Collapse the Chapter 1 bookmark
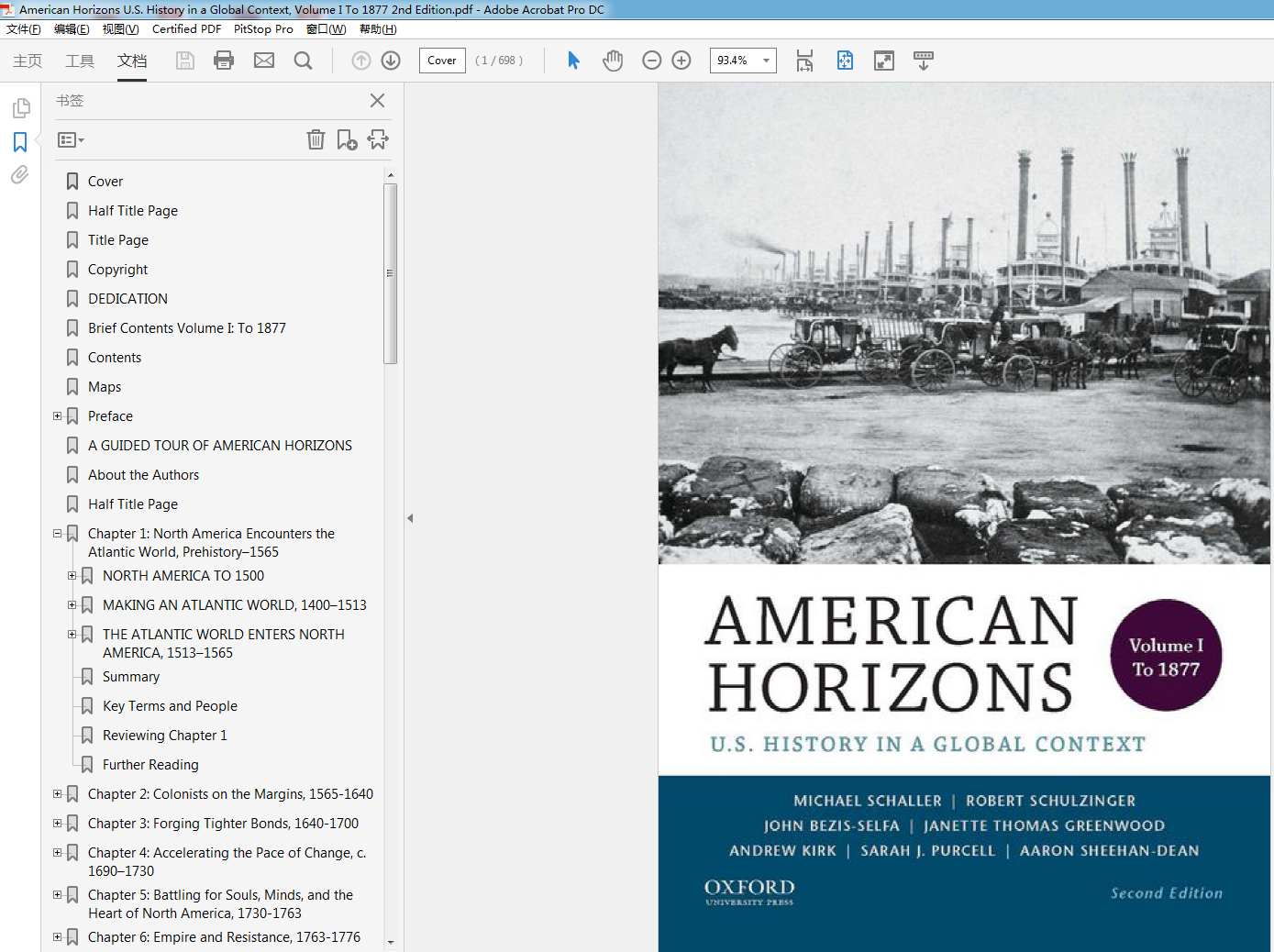This screenshot has height=952, width=1274. tap(57, 533)
